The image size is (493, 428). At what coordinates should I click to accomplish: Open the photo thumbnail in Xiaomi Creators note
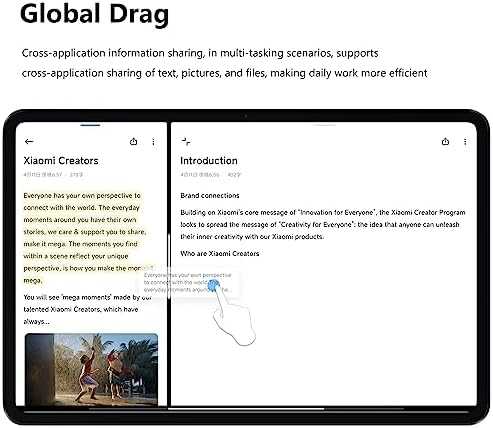tap(91, 369)
